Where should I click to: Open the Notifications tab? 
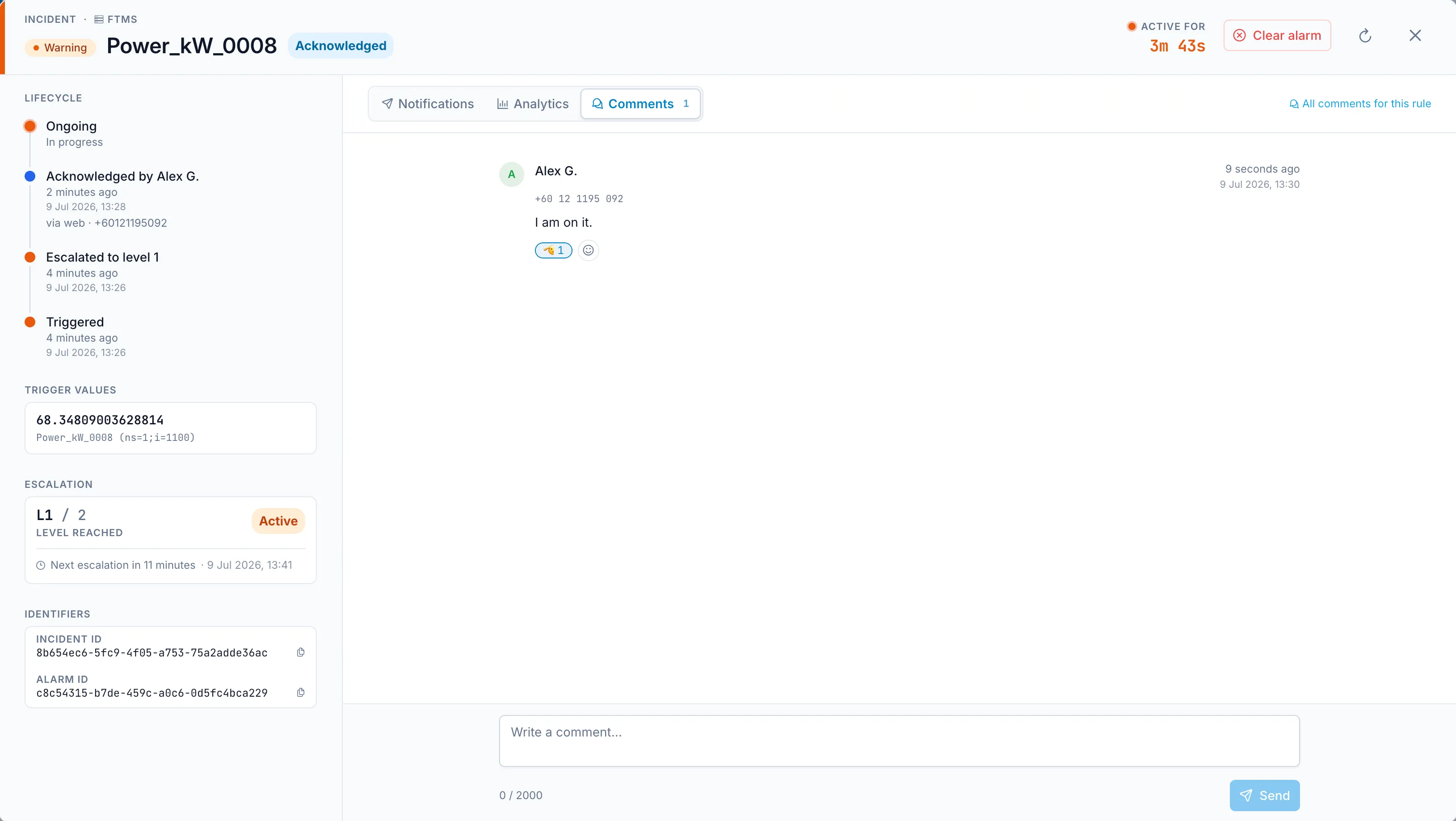[x=428, y=103]
